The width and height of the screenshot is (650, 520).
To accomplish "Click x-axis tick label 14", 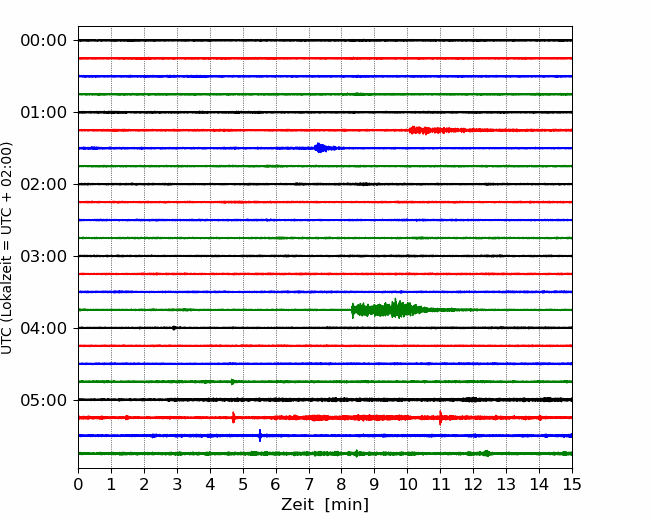I will (539, 484).
